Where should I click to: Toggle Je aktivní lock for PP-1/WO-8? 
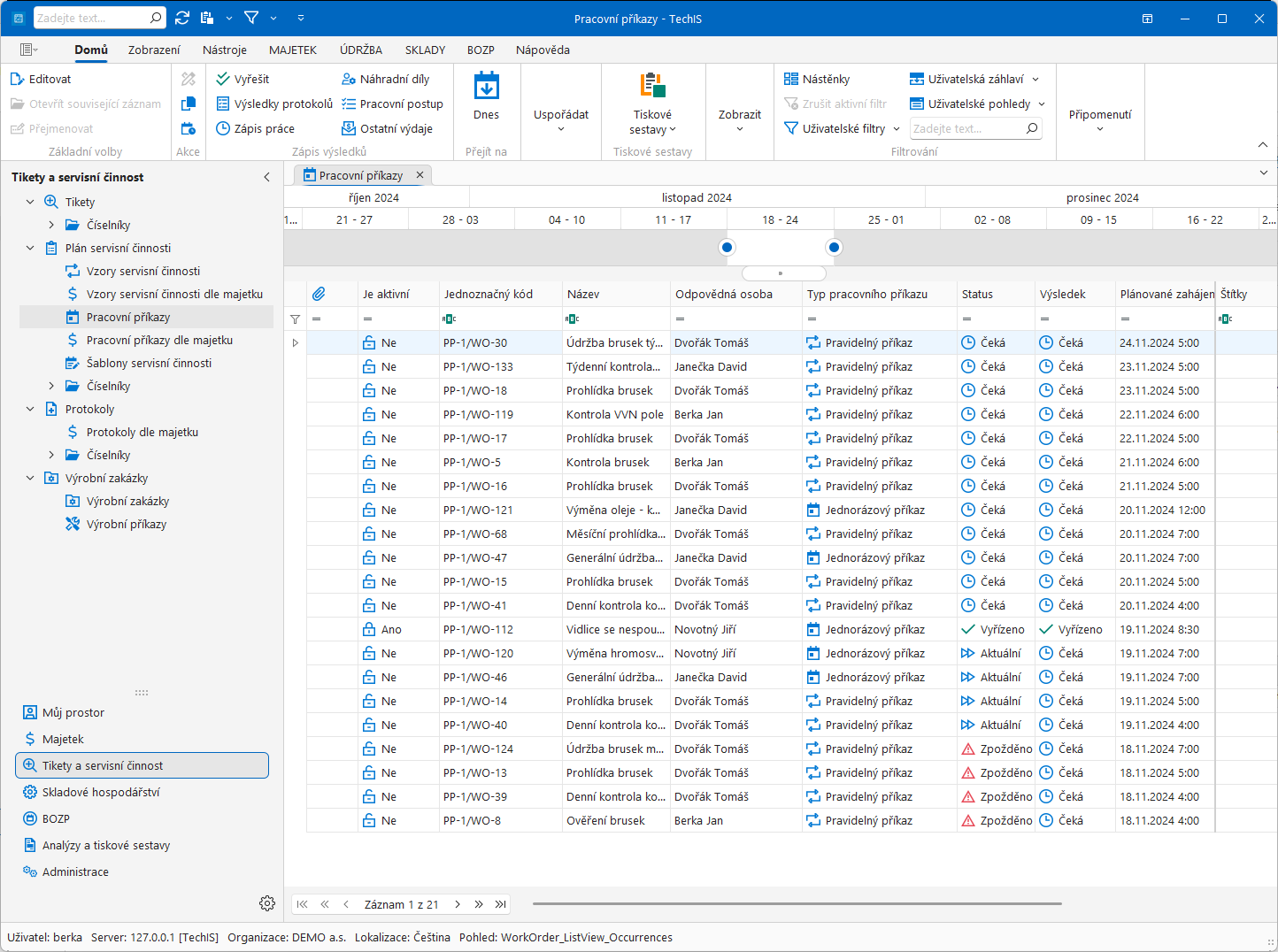(369, 820)
